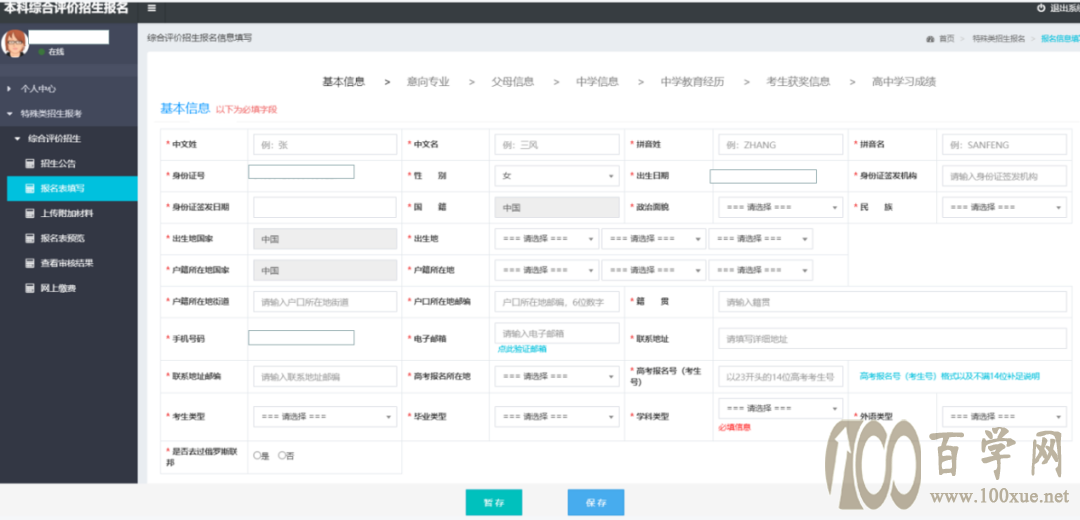
Task: Click icon beside 查看审核结果
Action: click(30, 263)
